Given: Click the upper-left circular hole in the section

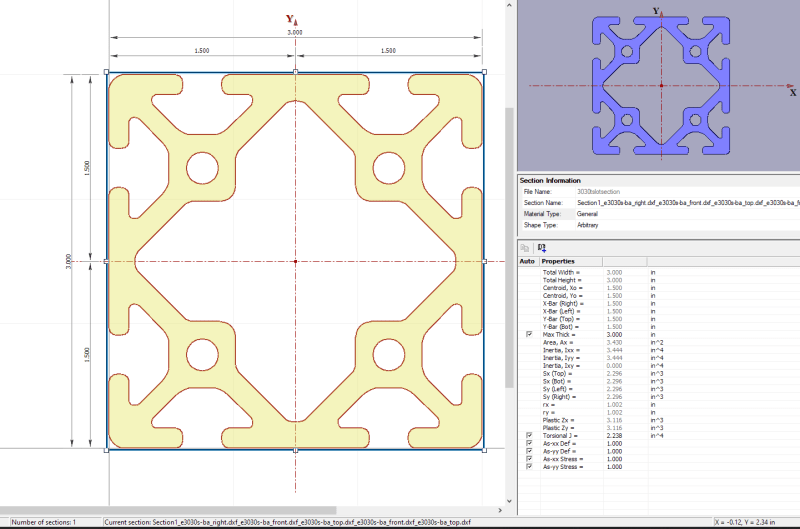Looking at the screenshot, I should [203, 168].
